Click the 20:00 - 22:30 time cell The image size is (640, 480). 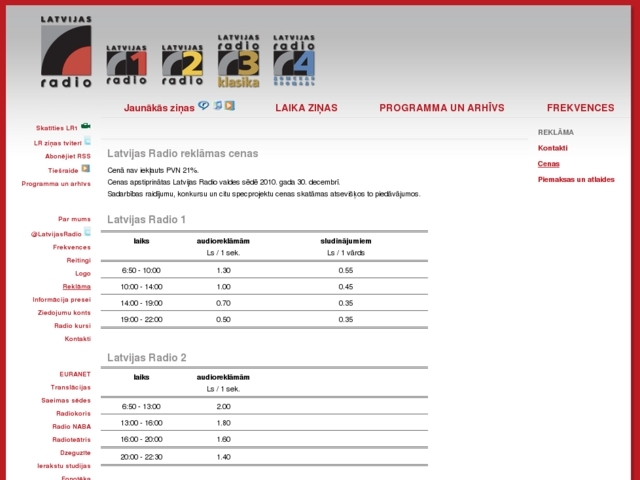click(x=141, y=457)
